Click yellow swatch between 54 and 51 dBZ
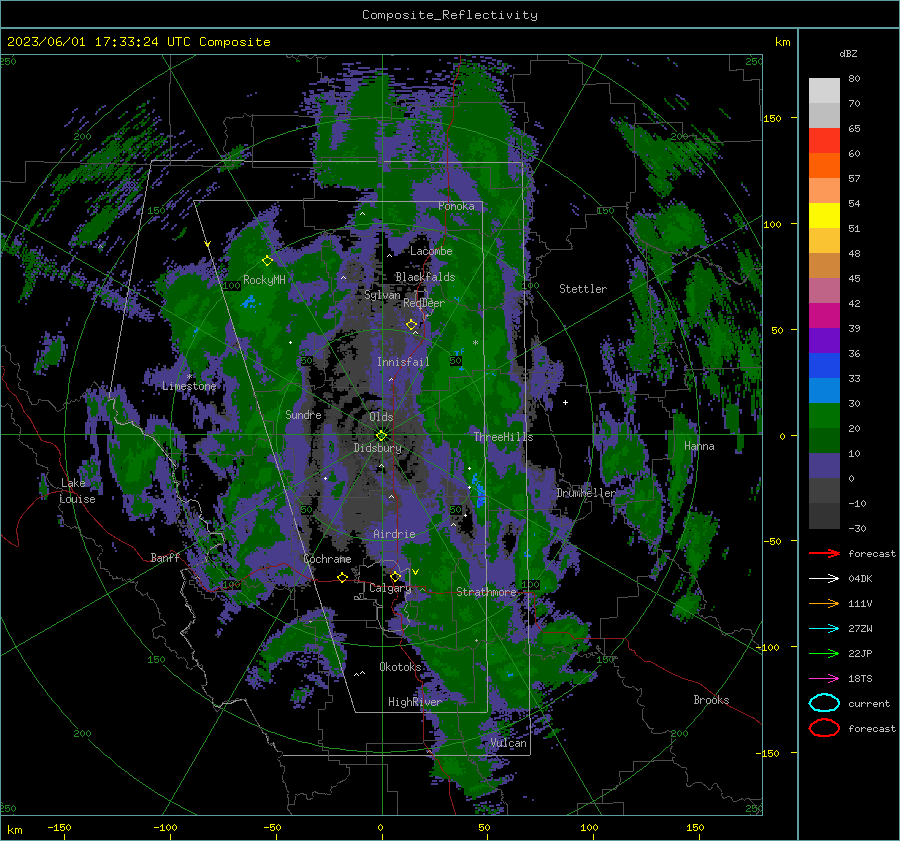 (824, 215)
